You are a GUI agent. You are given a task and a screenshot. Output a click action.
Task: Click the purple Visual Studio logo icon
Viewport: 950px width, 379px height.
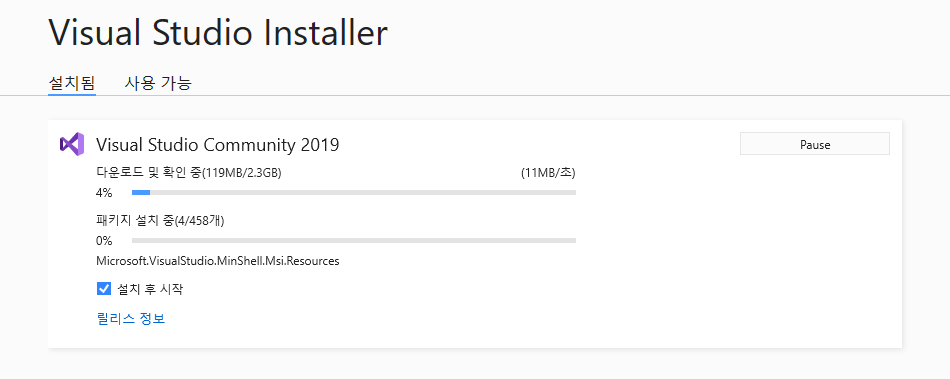coord(72,144)
